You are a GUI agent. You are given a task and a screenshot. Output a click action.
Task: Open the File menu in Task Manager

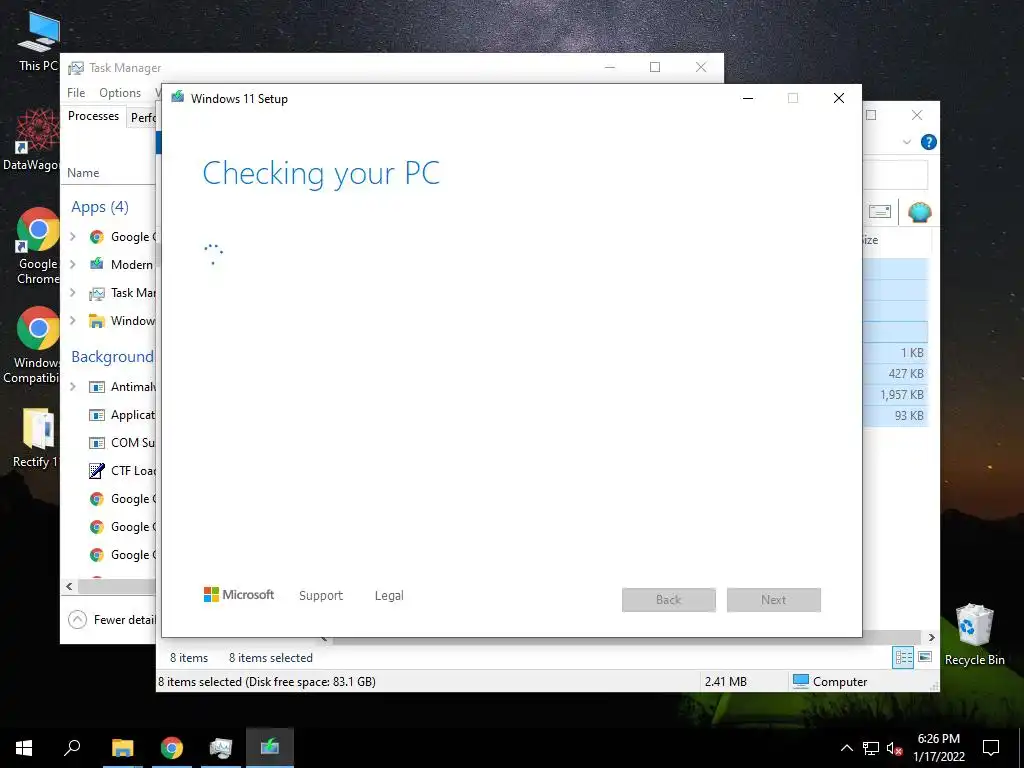(76, 93)
